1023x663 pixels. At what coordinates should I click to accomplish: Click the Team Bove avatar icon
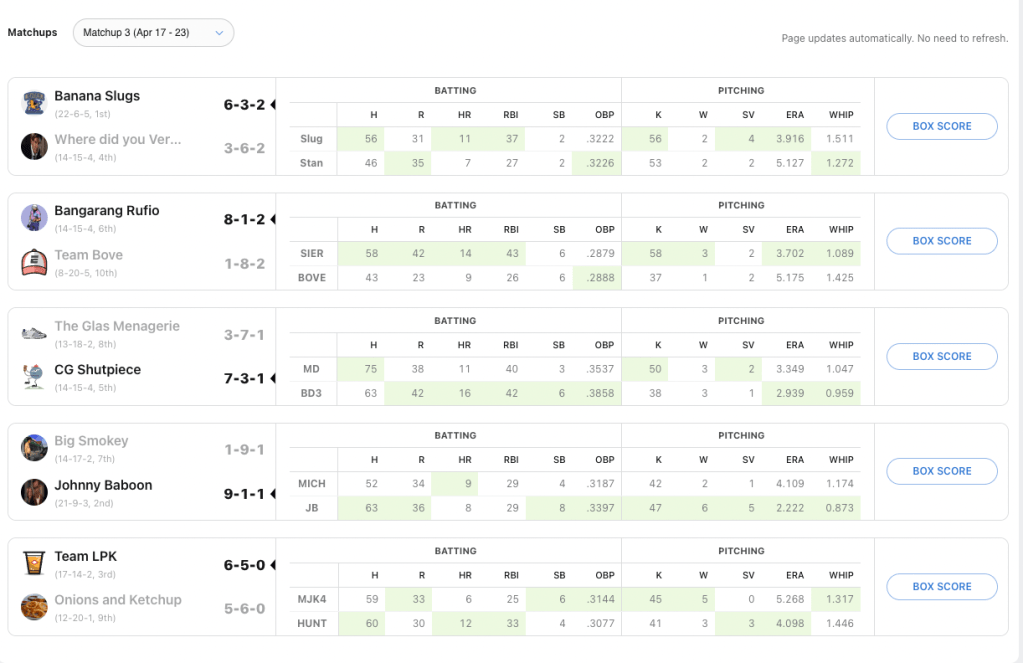[35, 262]
